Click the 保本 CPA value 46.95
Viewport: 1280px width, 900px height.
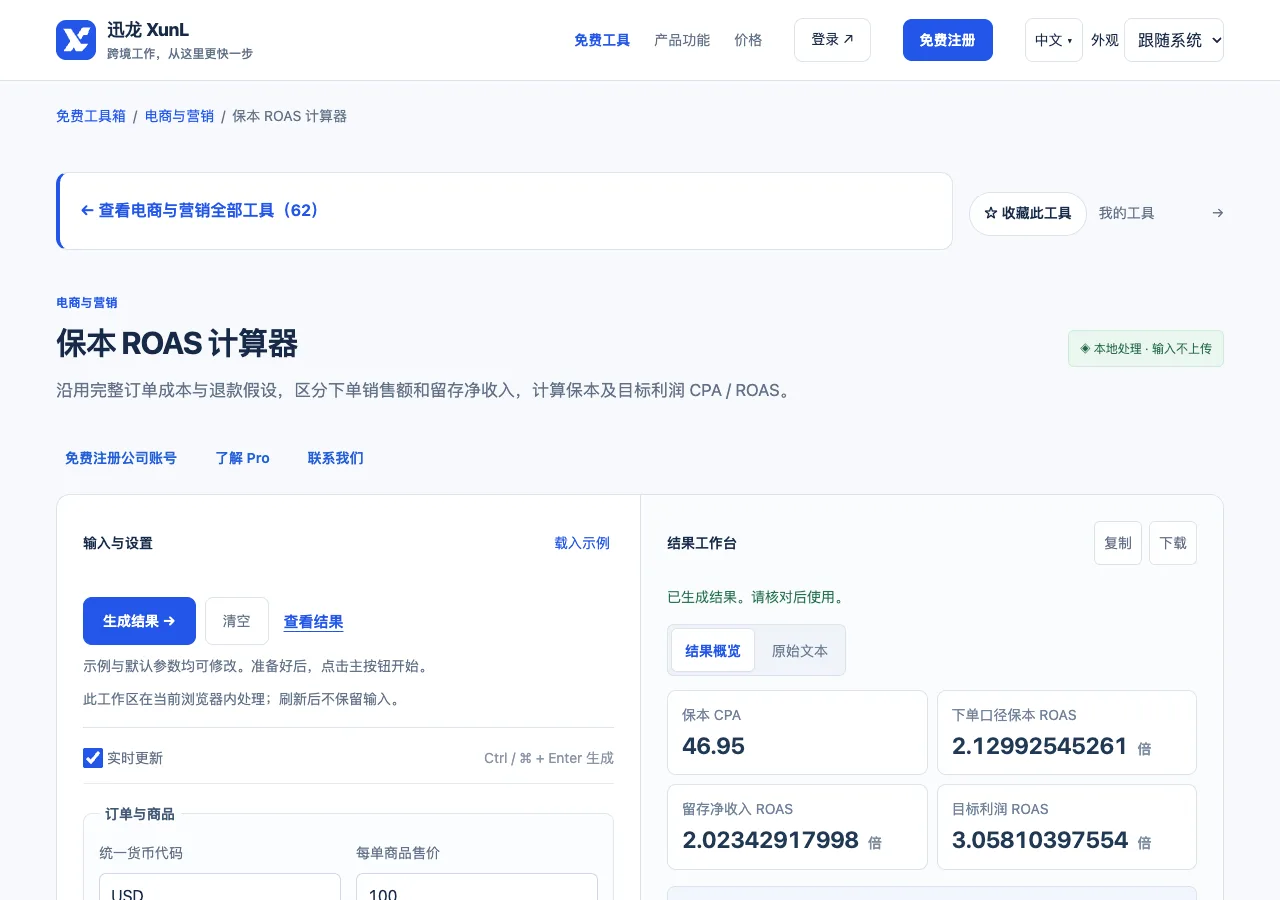713,746
